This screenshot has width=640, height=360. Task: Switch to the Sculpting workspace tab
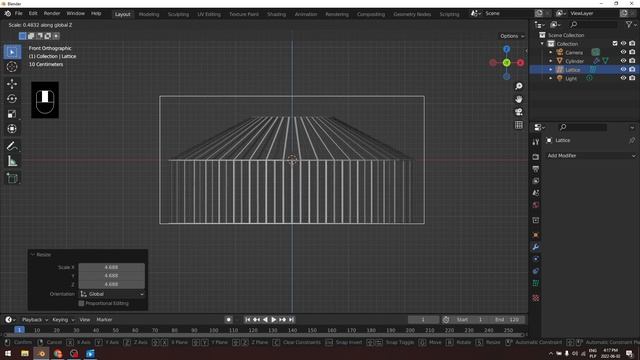point(178,14)
